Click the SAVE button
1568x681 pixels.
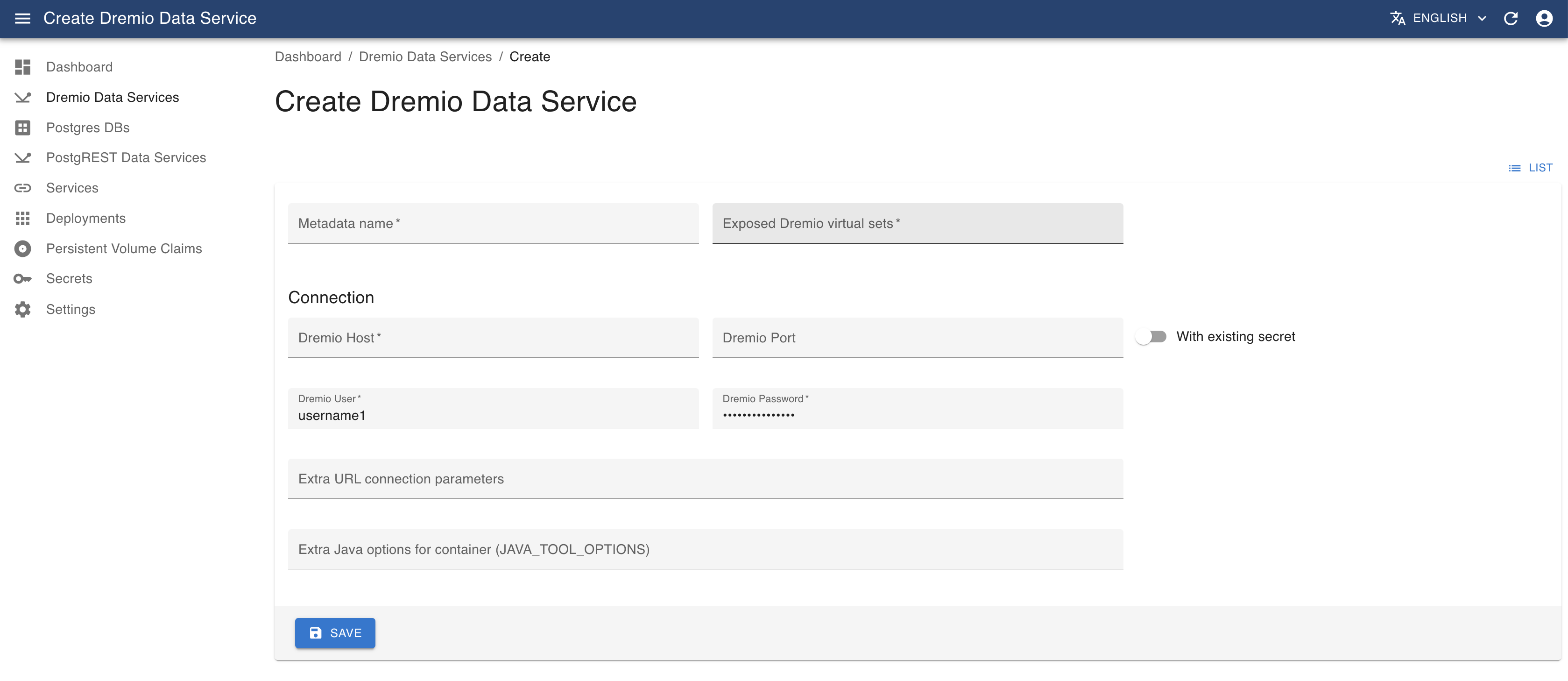click(x=335, y=633)
